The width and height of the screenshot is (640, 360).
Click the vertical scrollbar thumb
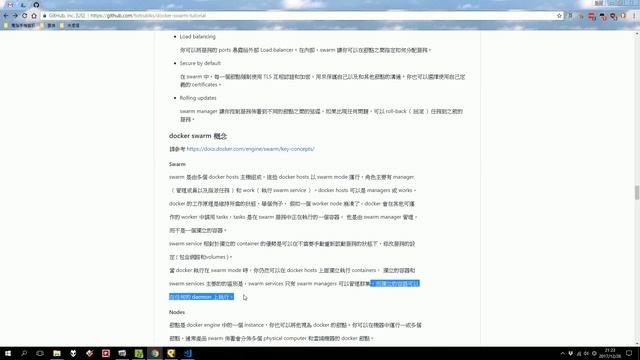pyautogui.click(x=636, y=193)
